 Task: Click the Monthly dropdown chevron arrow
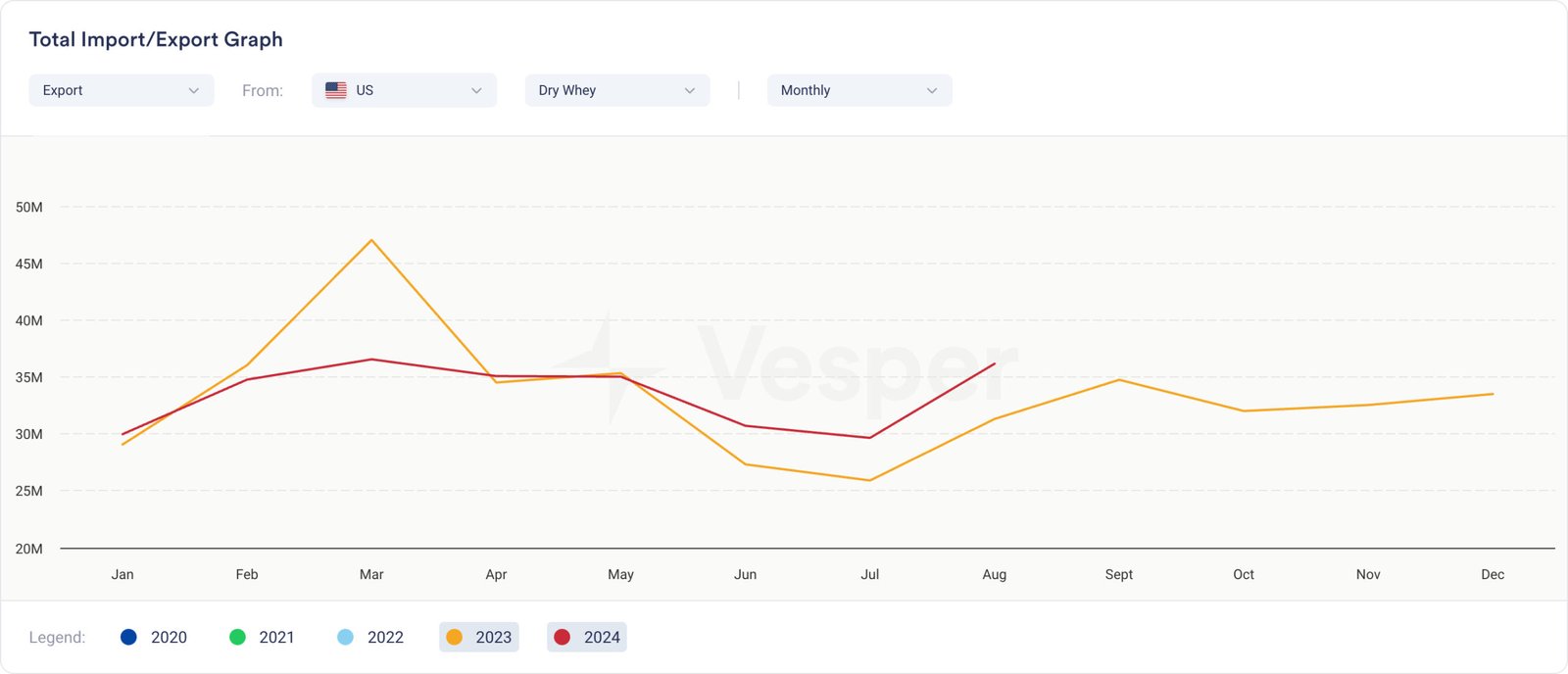coord(931,90)
